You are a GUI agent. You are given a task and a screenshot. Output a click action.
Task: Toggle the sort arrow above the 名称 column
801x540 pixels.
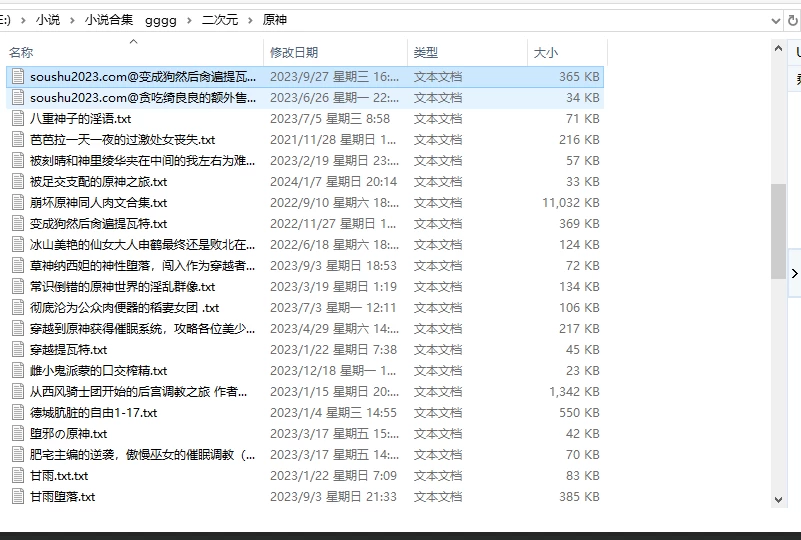pyautogui.click(x=133, y=41)
